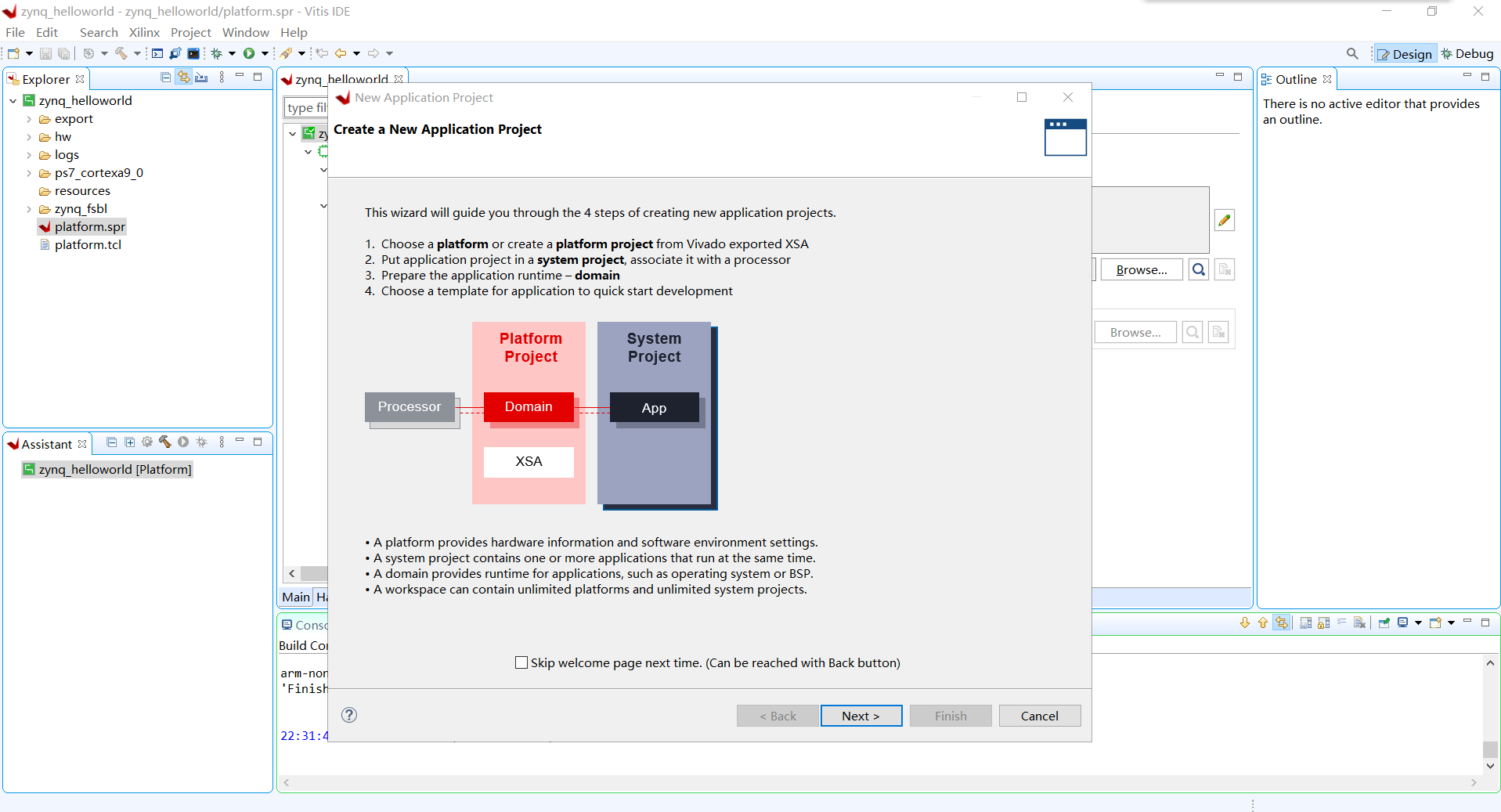Select zynq_helloworld [Platform] in Assistant
Viewport: 1501px width, 812px height.
pos(106,469)
